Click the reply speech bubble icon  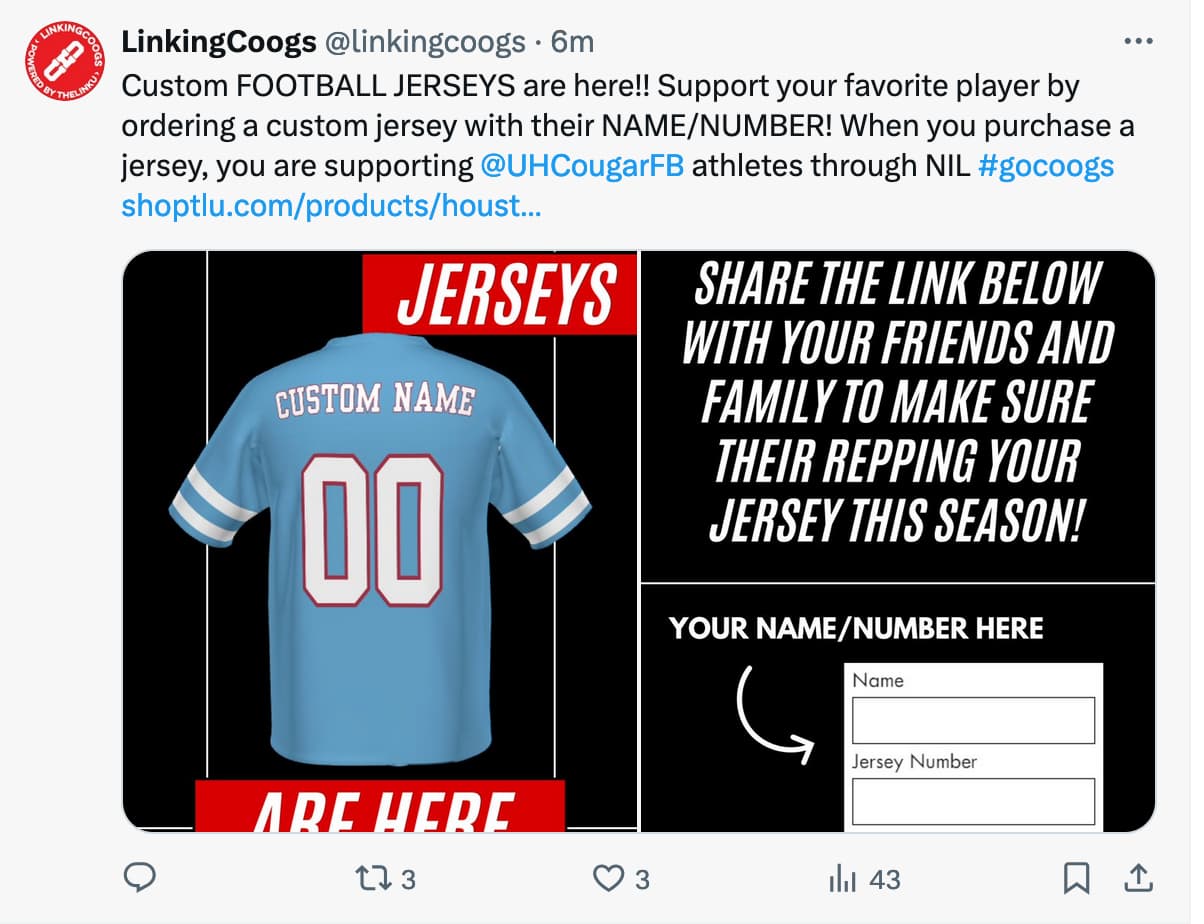[x=139, y=878]
